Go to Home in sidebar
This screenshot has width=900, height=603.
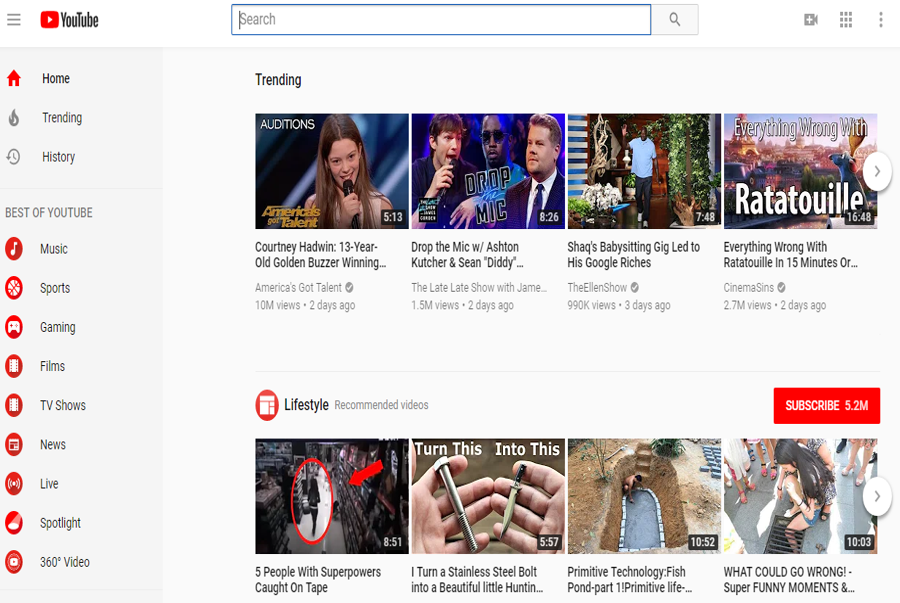56,79
